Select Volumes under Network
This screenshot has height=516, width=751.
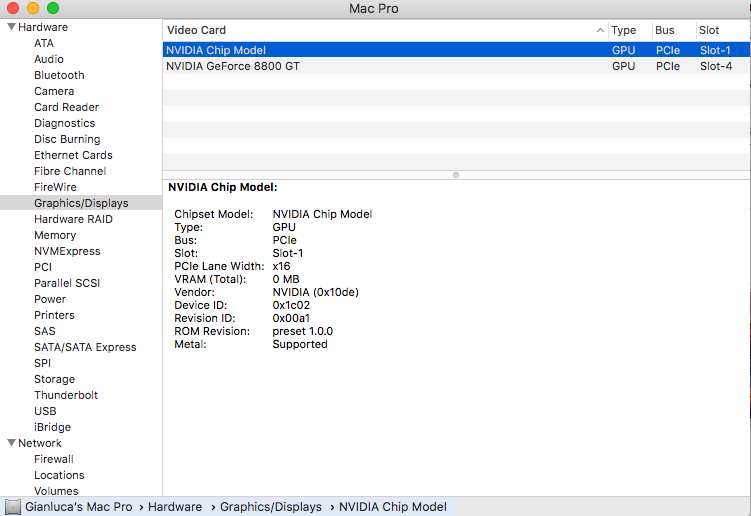click(56, 491)
